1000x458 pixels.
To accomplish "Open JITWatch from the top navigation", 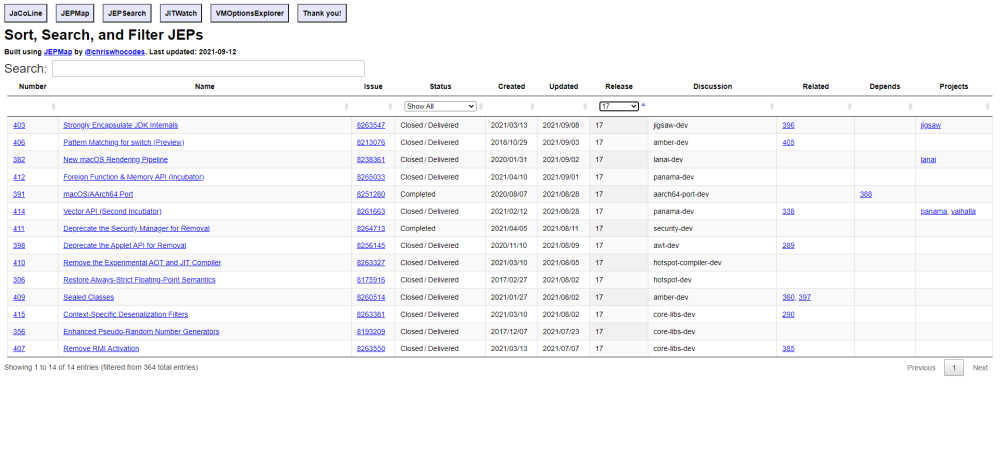I will [x=180, y=14].
